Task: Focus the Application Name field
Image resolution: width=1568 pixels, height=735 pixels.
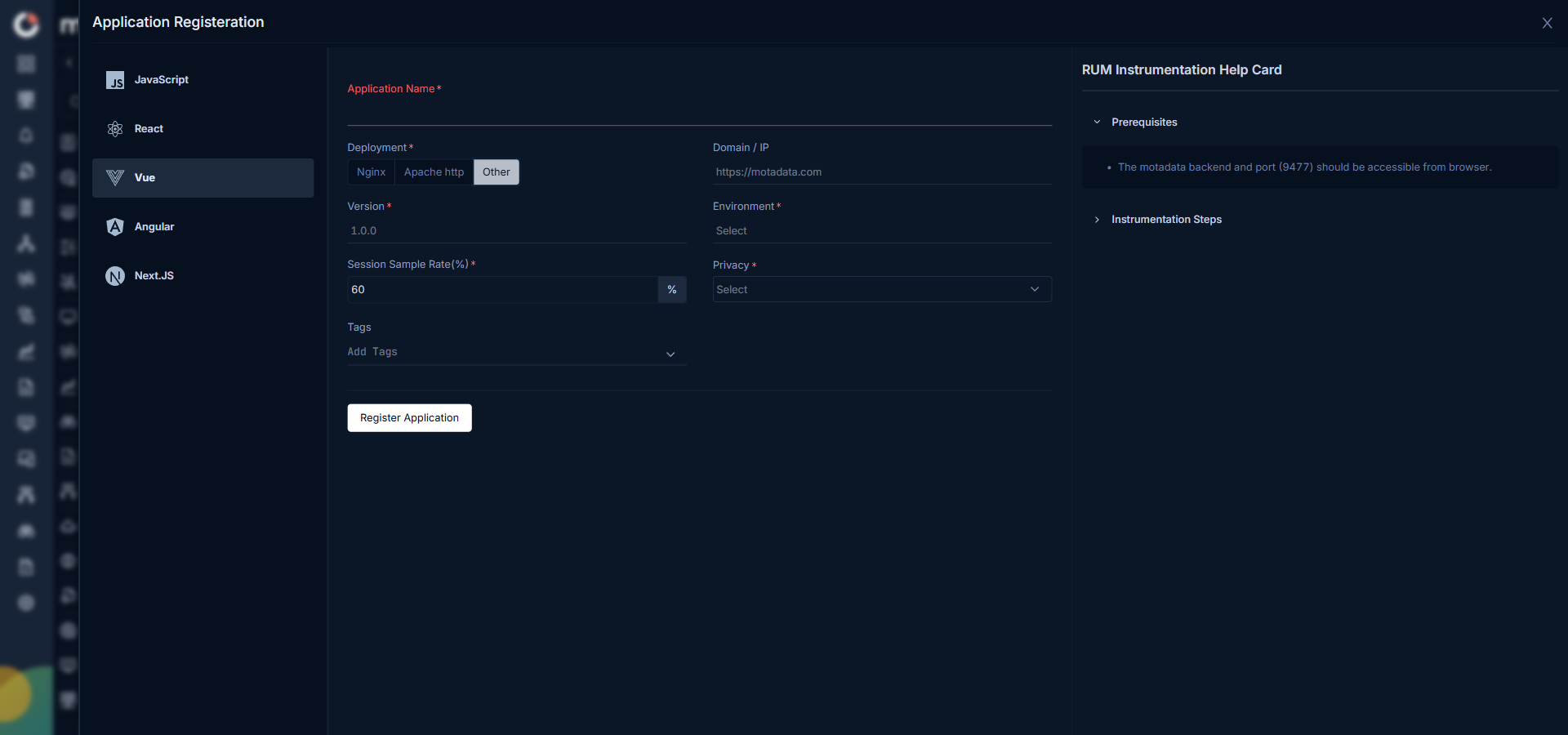Action: point(699,112)
